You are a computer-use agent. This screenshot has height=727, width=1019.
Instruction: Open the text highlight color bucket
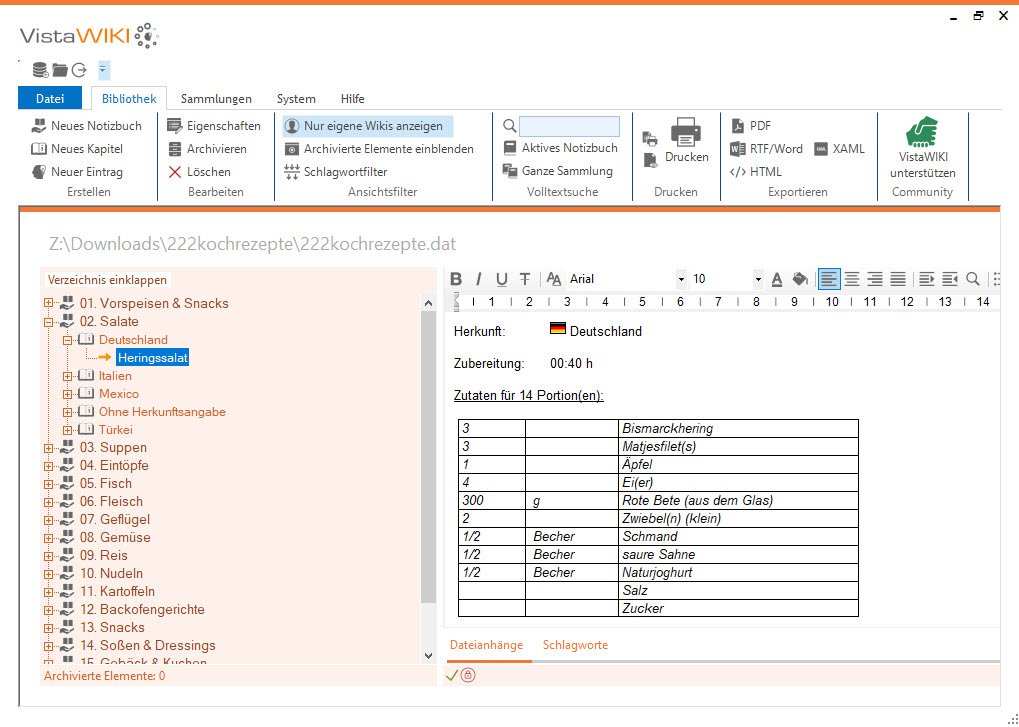tap(799, 279)
